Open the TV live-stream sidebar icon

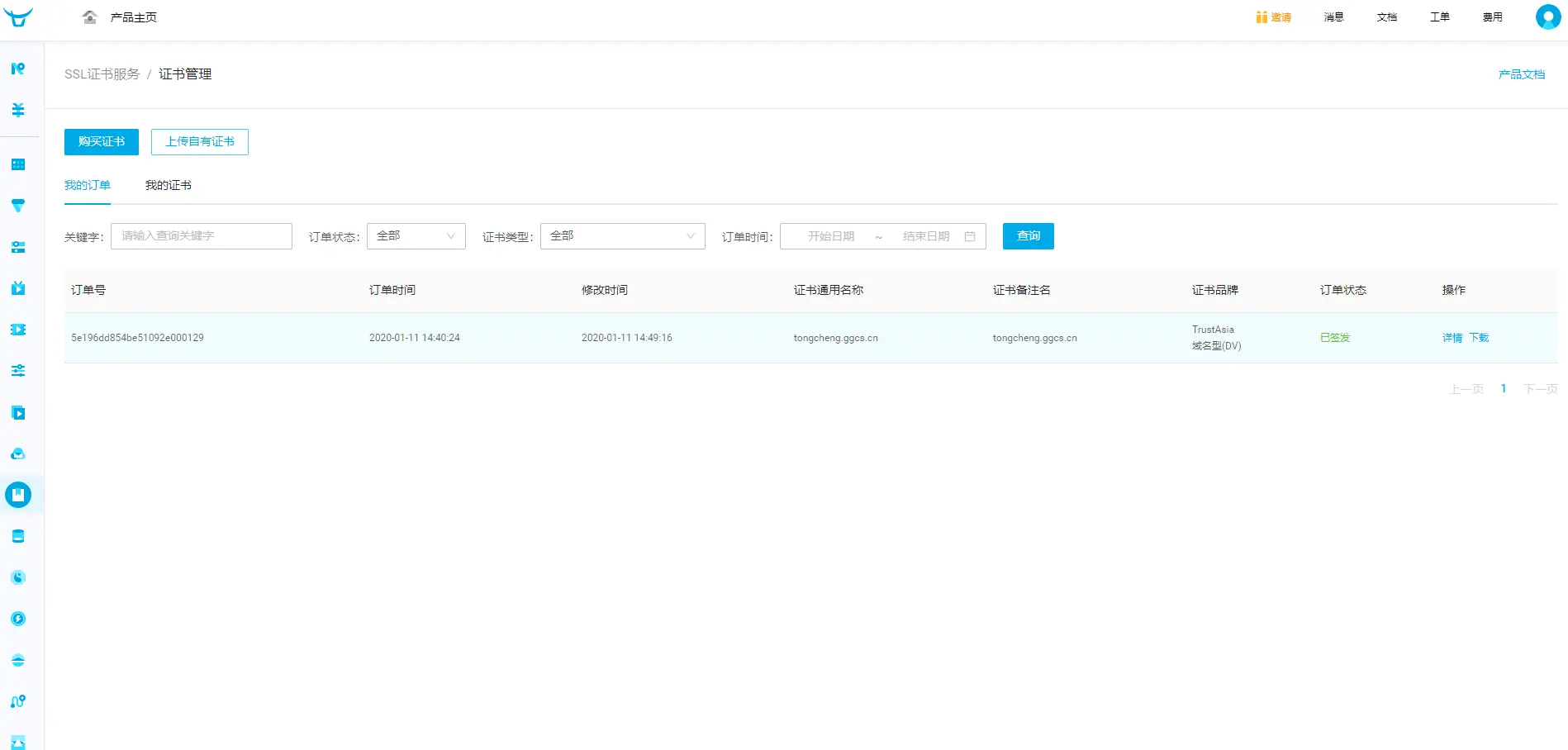click(18, 288)
